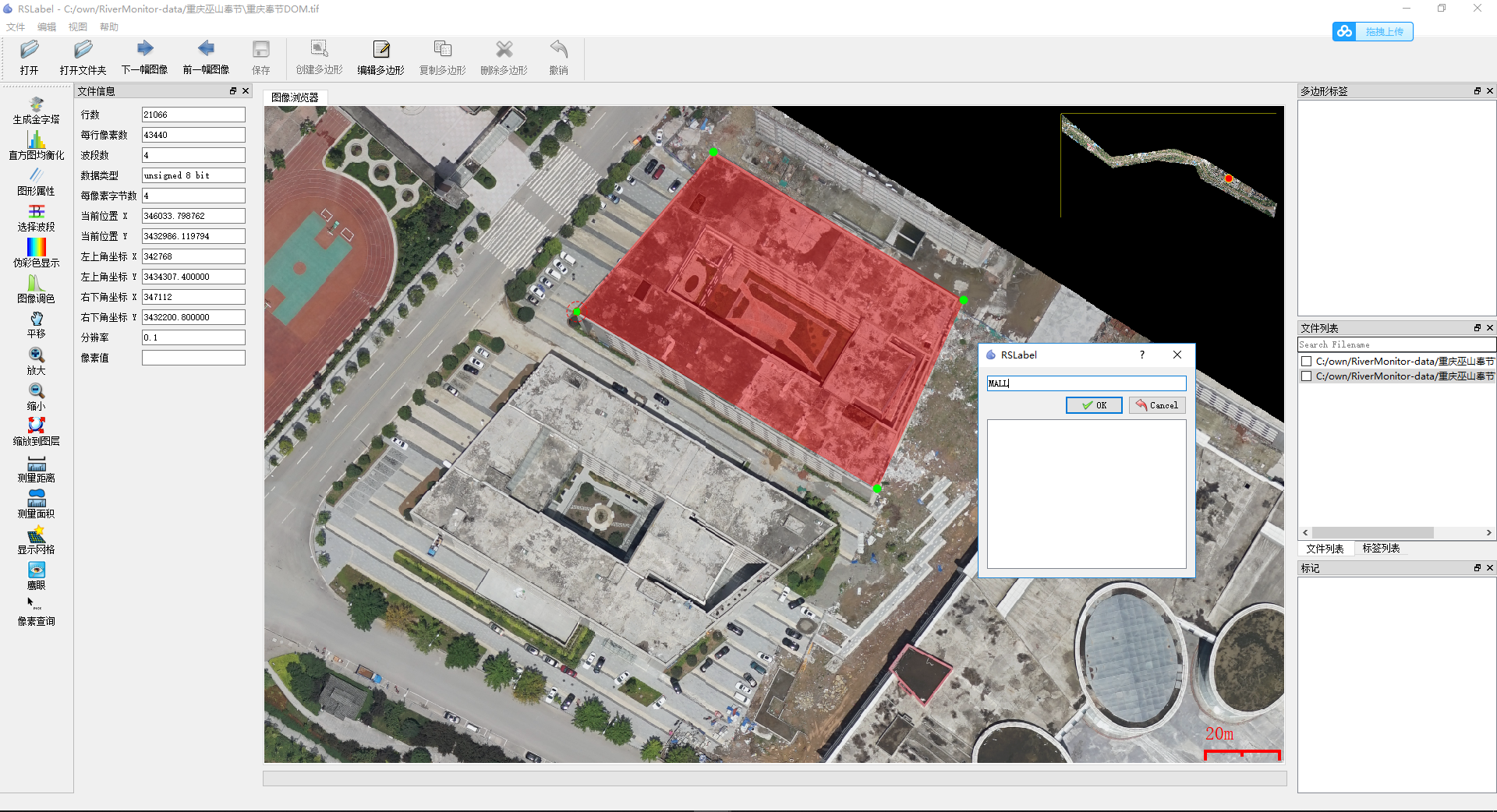Viewport: 1497px width, 812px height.
Task: Confirm label with OK button
Action: click(x=1094, y=405)
